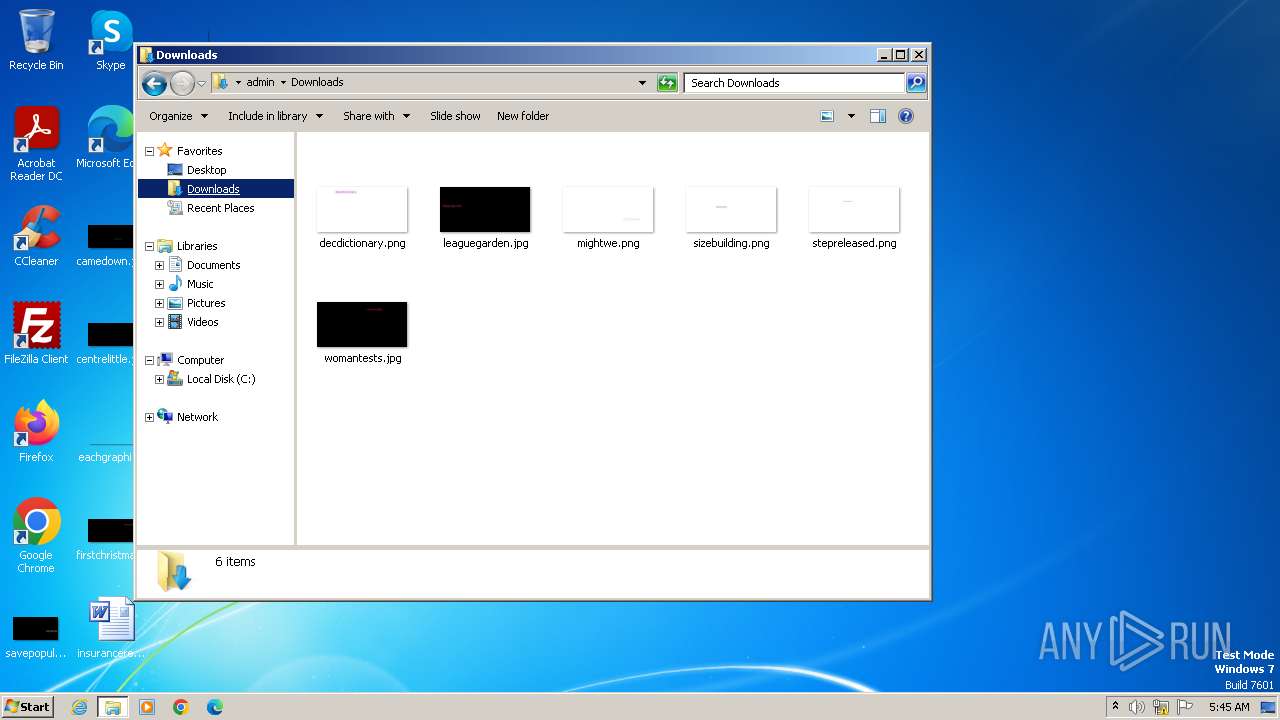Refresh the Downloads folder view
1280x720 pixels.
[667, 83]
